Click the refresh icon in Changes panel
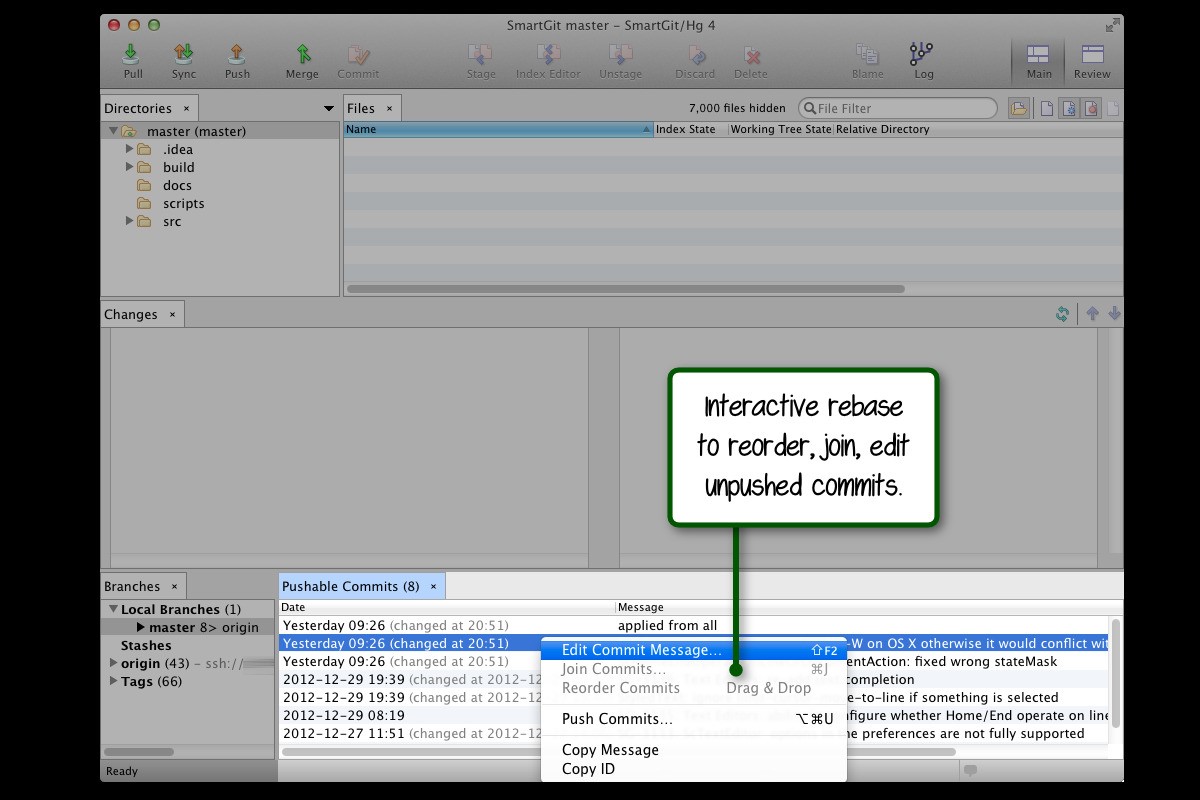1200x800 pixels. point(1063,314)
